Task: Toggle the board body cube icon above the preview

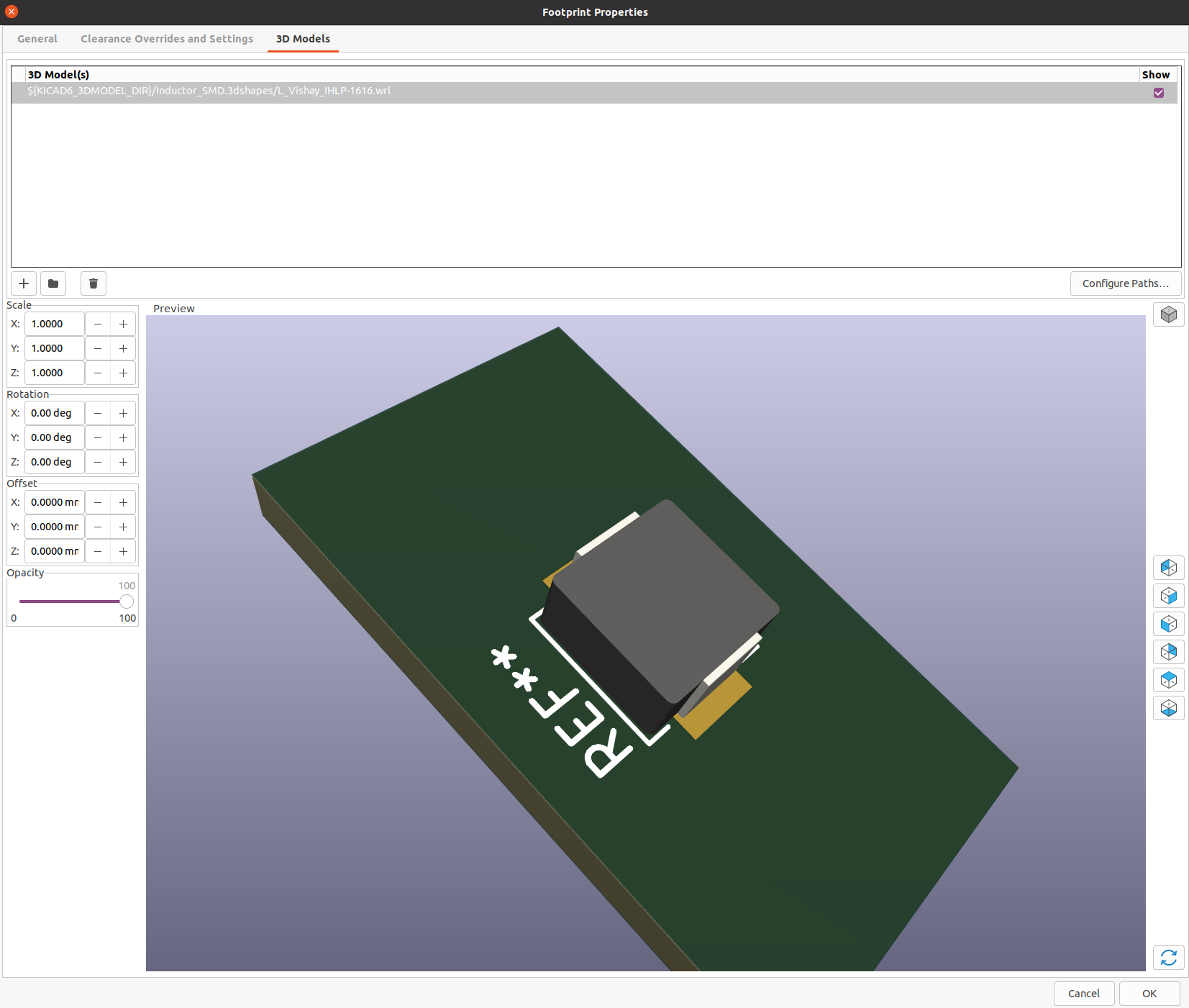Action: coord(1168,314)
